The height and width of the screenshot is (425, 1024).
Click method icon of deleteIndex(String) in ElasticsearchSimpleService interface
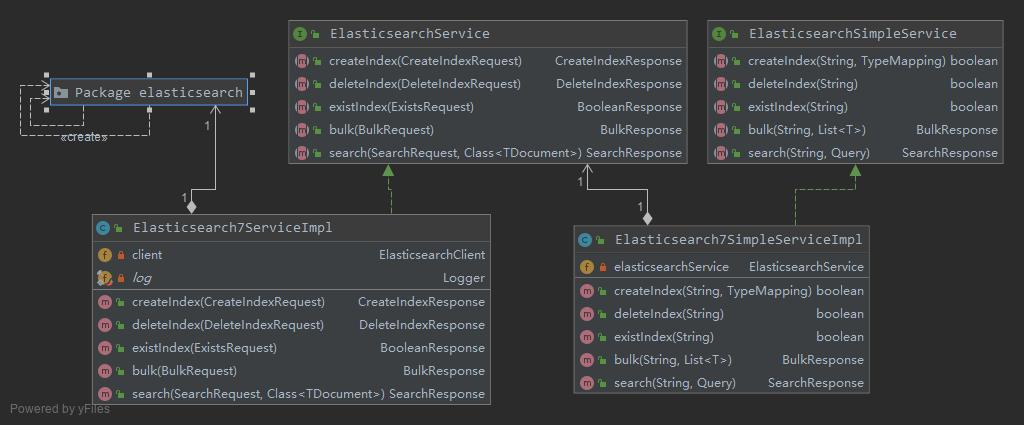coord(720,84)
